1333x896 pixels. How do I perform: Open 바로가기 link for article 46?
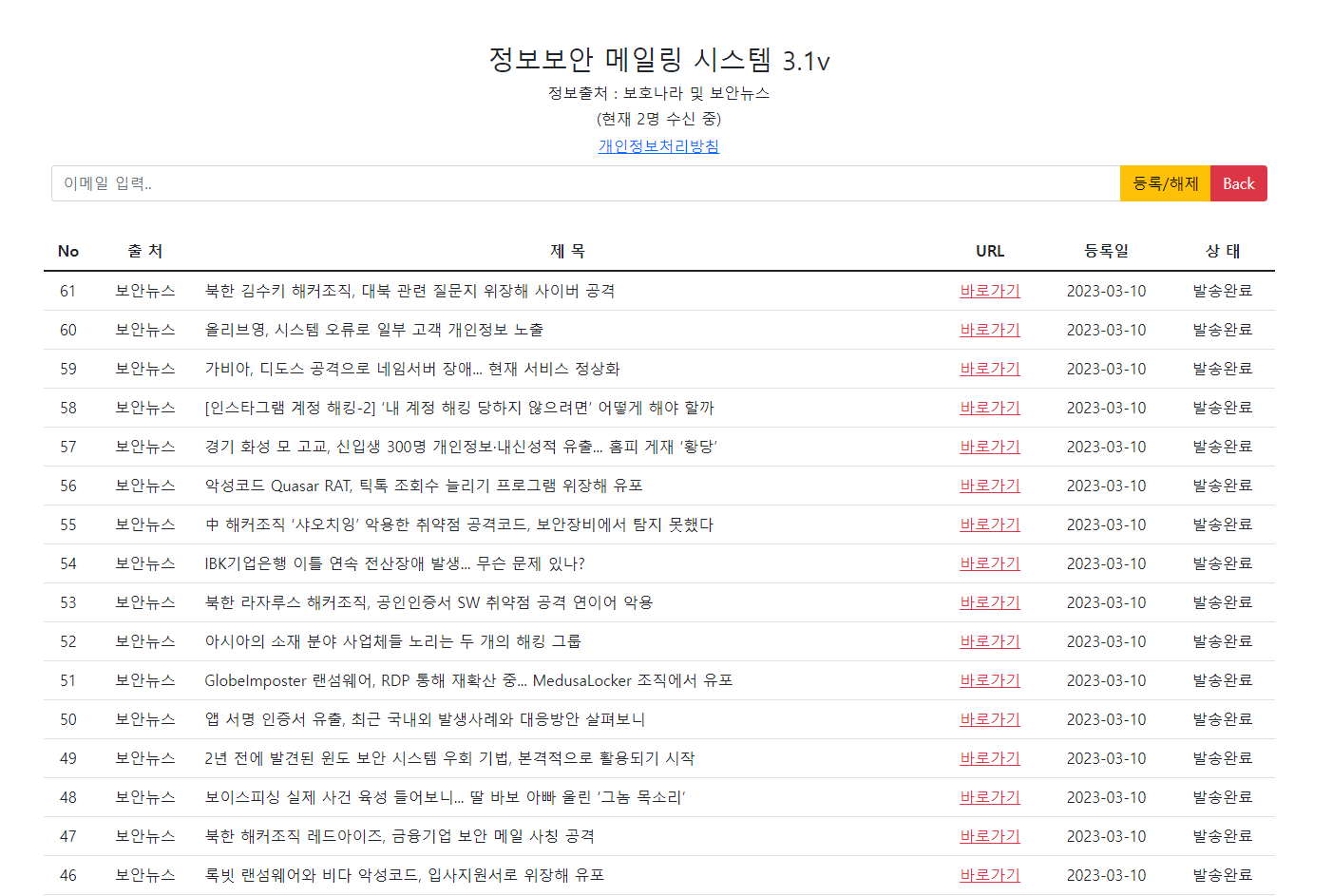[x=990, y=875]
